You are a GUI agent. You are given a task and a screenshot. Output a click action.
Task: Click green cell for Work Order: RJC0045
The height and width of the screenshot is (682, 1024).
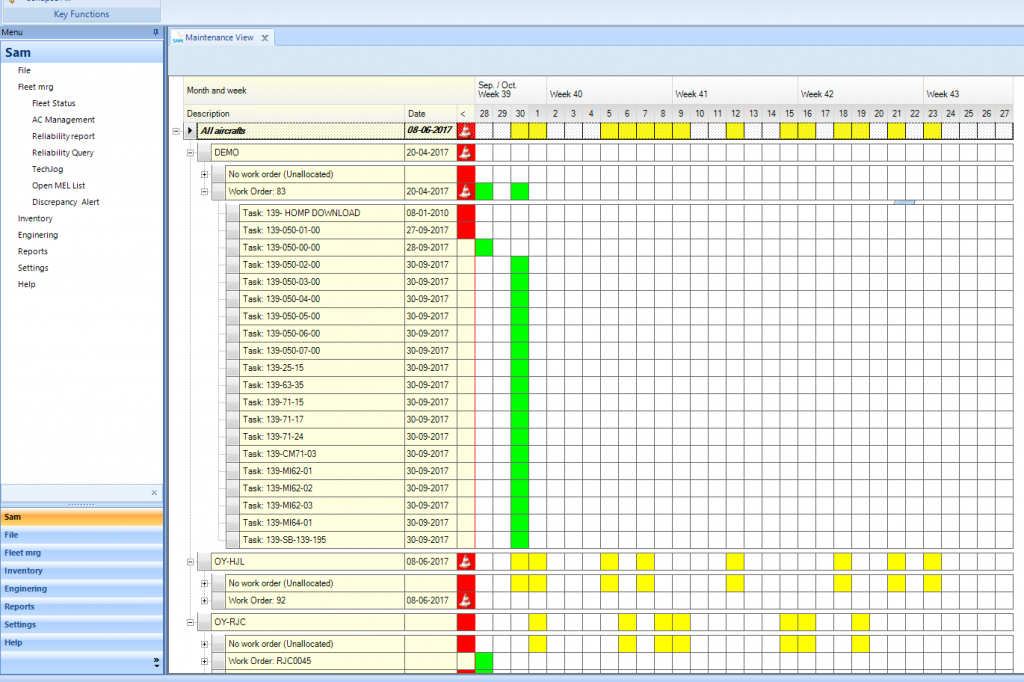click(x=484, y=661)
